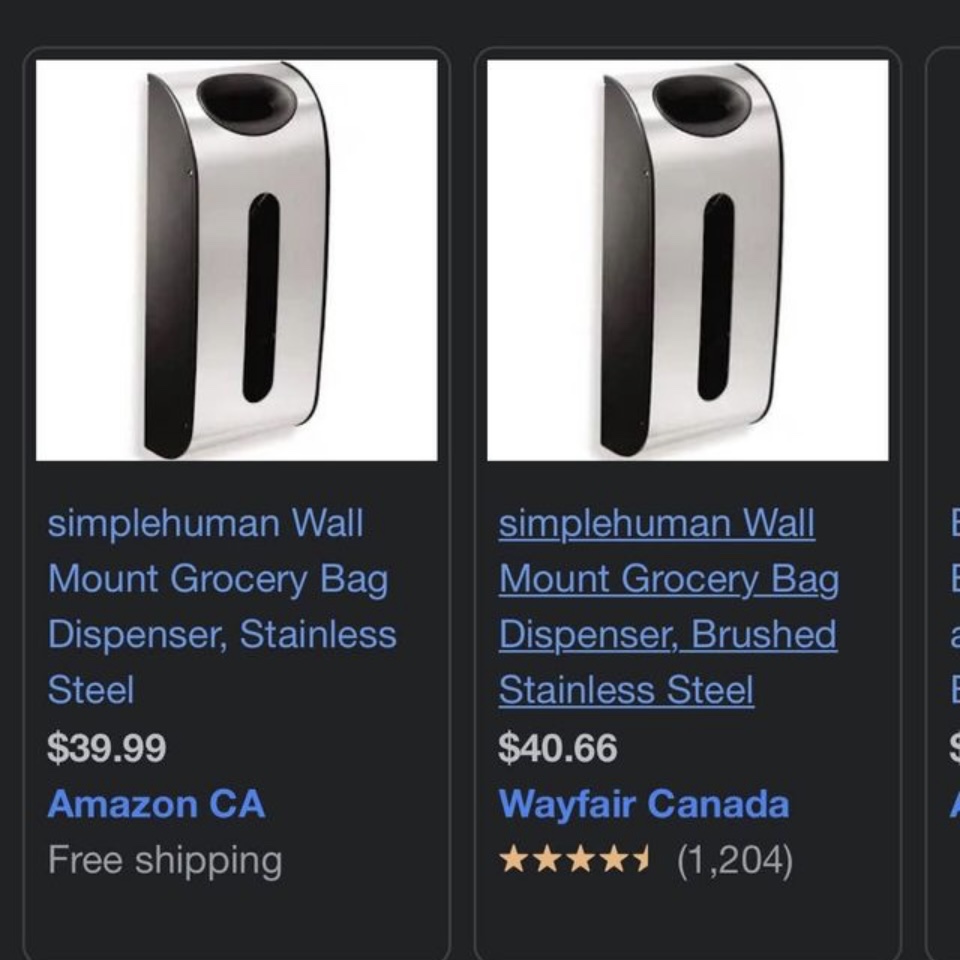Open the Brushed Stainless Steel dispenser listing

[x=670, y=605]
